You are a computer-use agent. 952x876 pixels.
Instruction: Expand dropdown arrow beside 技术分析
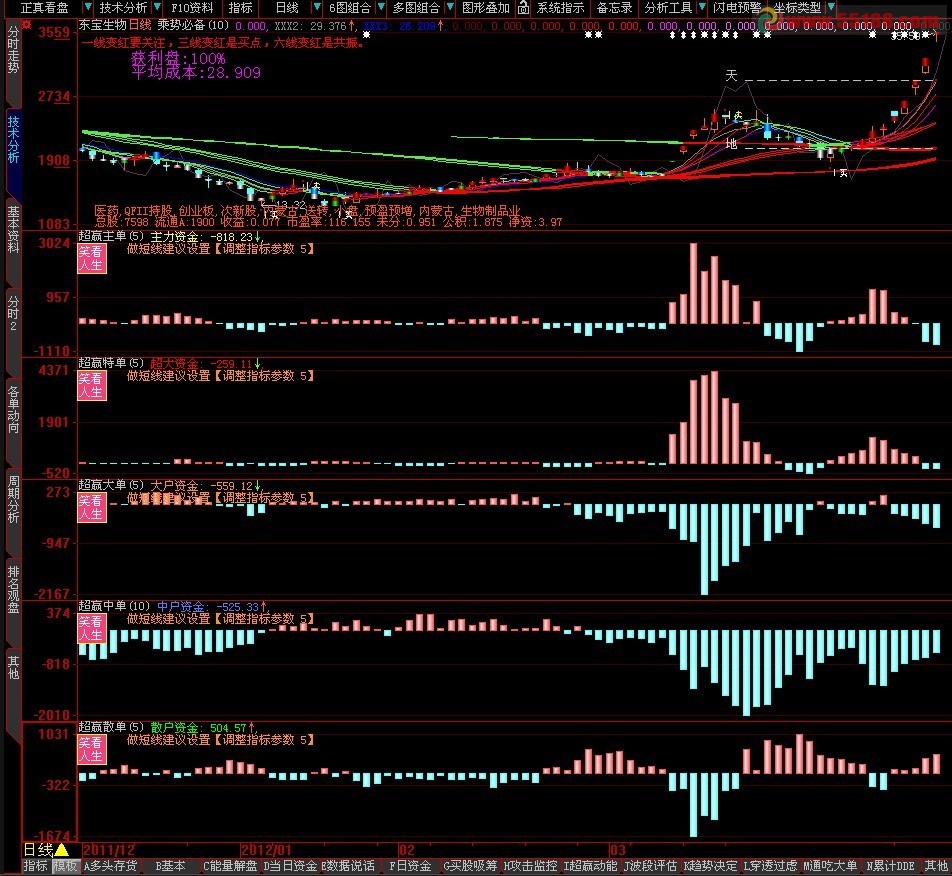coord(157,7)
